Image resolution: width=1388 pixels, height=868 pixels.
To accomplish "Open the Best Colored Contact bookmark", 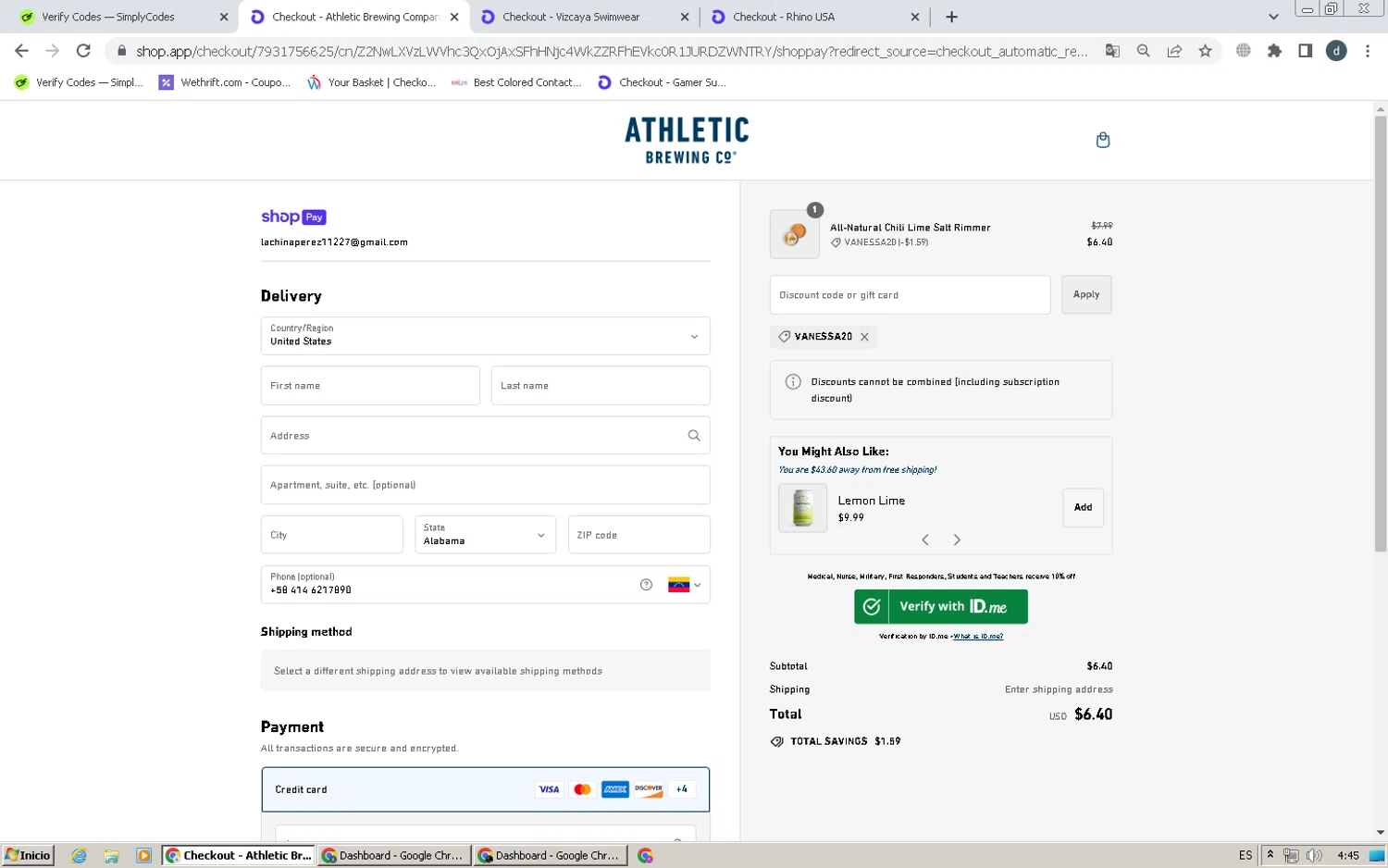I will (516, 82).
